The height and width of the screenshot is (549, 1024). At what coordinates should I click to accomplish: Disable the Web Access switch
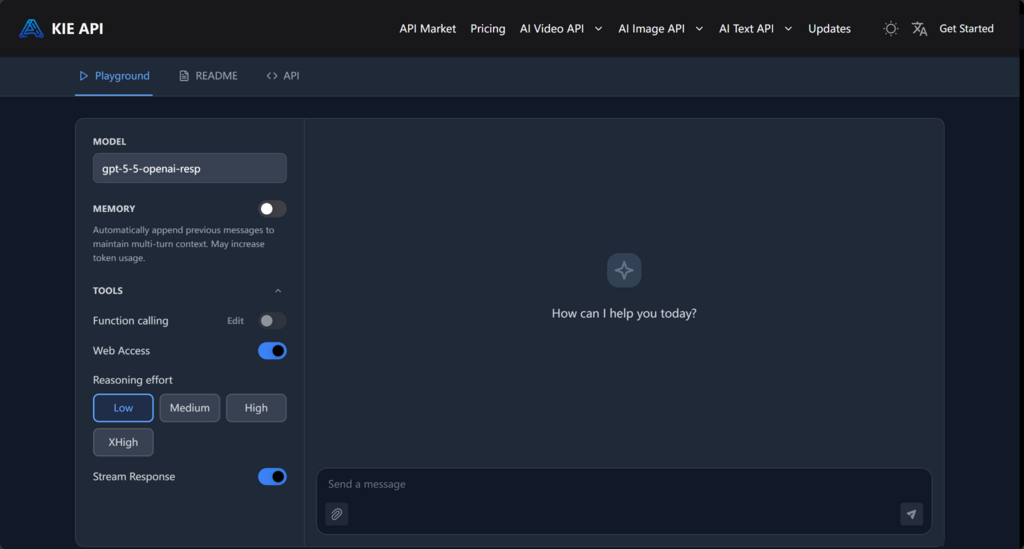pos(272,351)
